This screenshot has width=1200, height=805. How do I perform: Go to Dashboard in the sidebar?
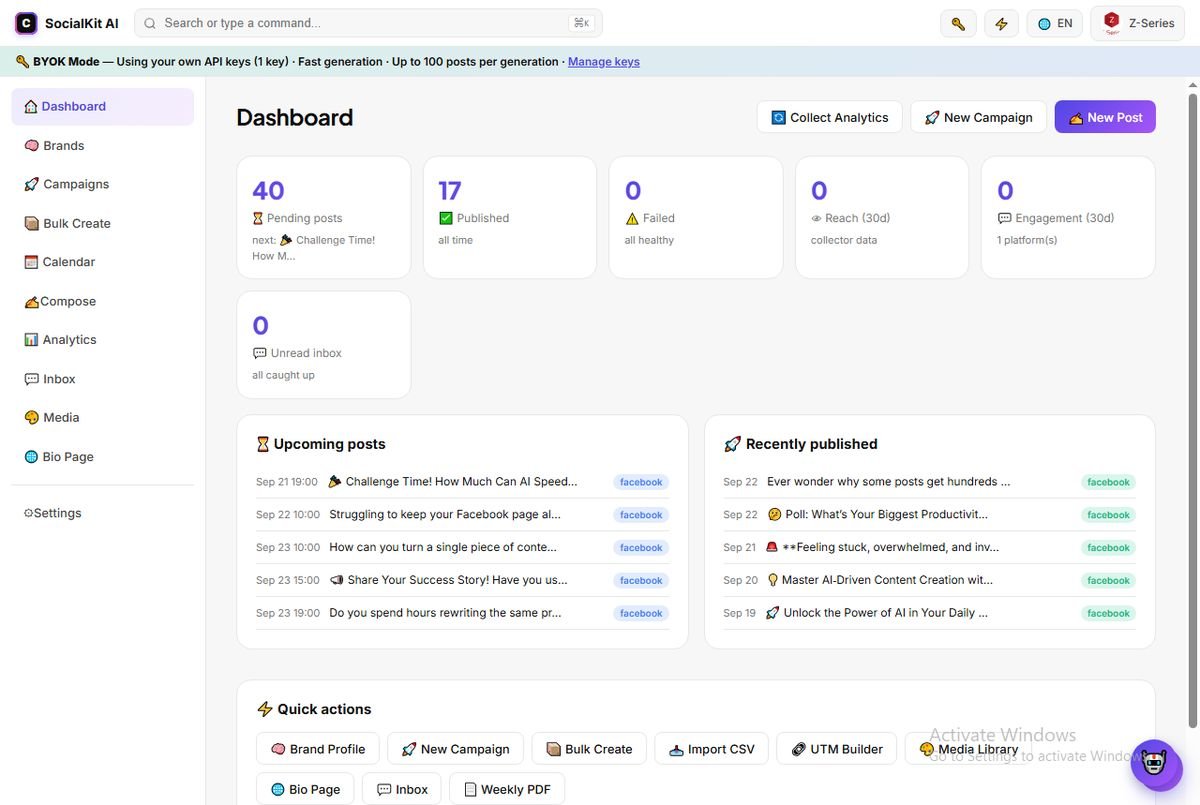point(102,107)
